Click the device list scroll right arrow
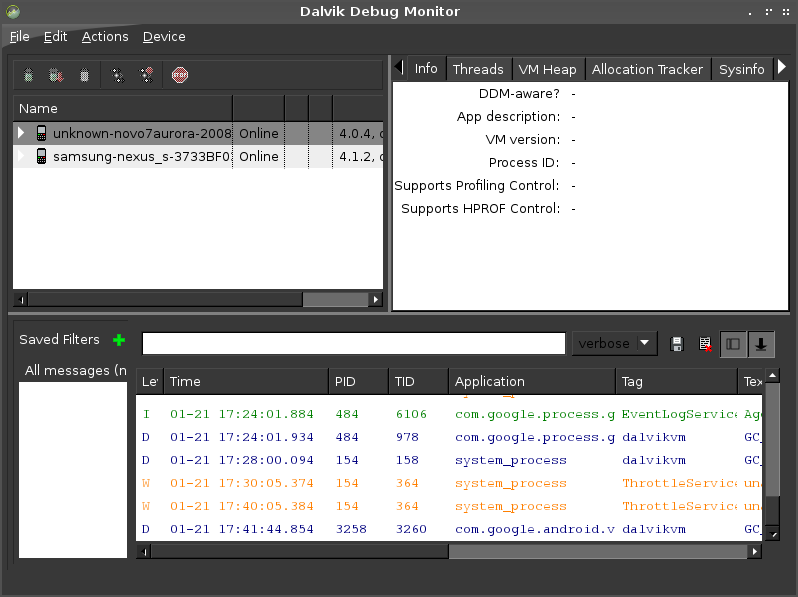The height and width of the screenshot is (597, 798). [376, 299]
